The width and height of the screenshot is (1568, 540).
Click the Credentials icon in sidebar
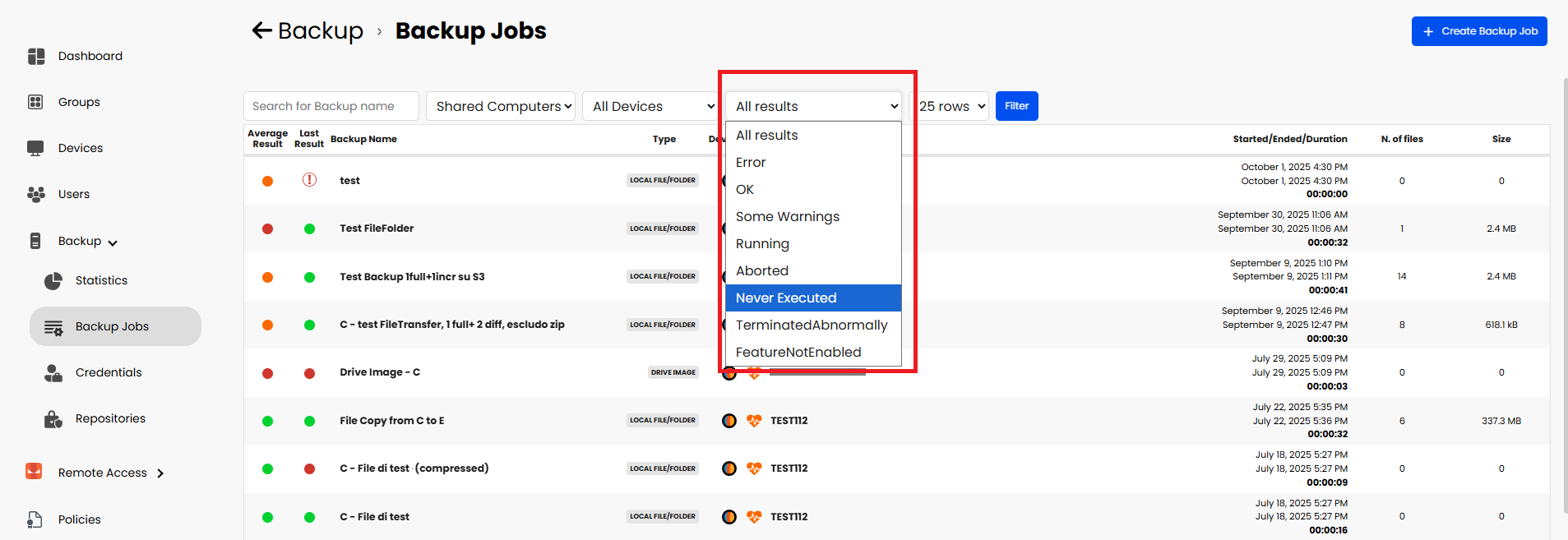click(53, 373)
